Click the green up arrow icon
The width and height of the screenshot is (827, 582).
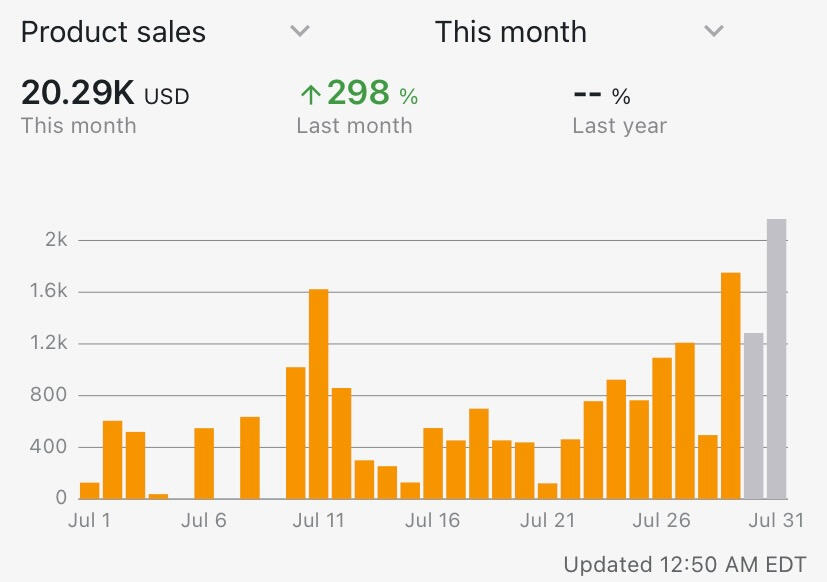pyautogui.click(x=310, y=95)
